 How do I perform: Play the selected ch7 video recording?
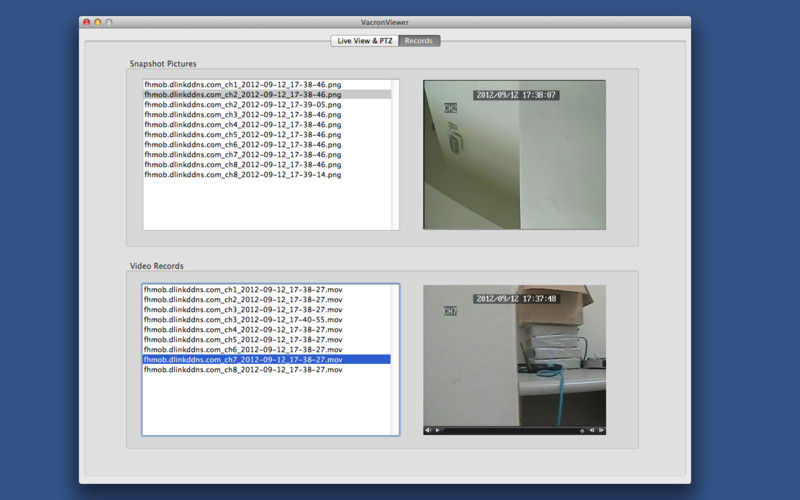coord(437,430)
